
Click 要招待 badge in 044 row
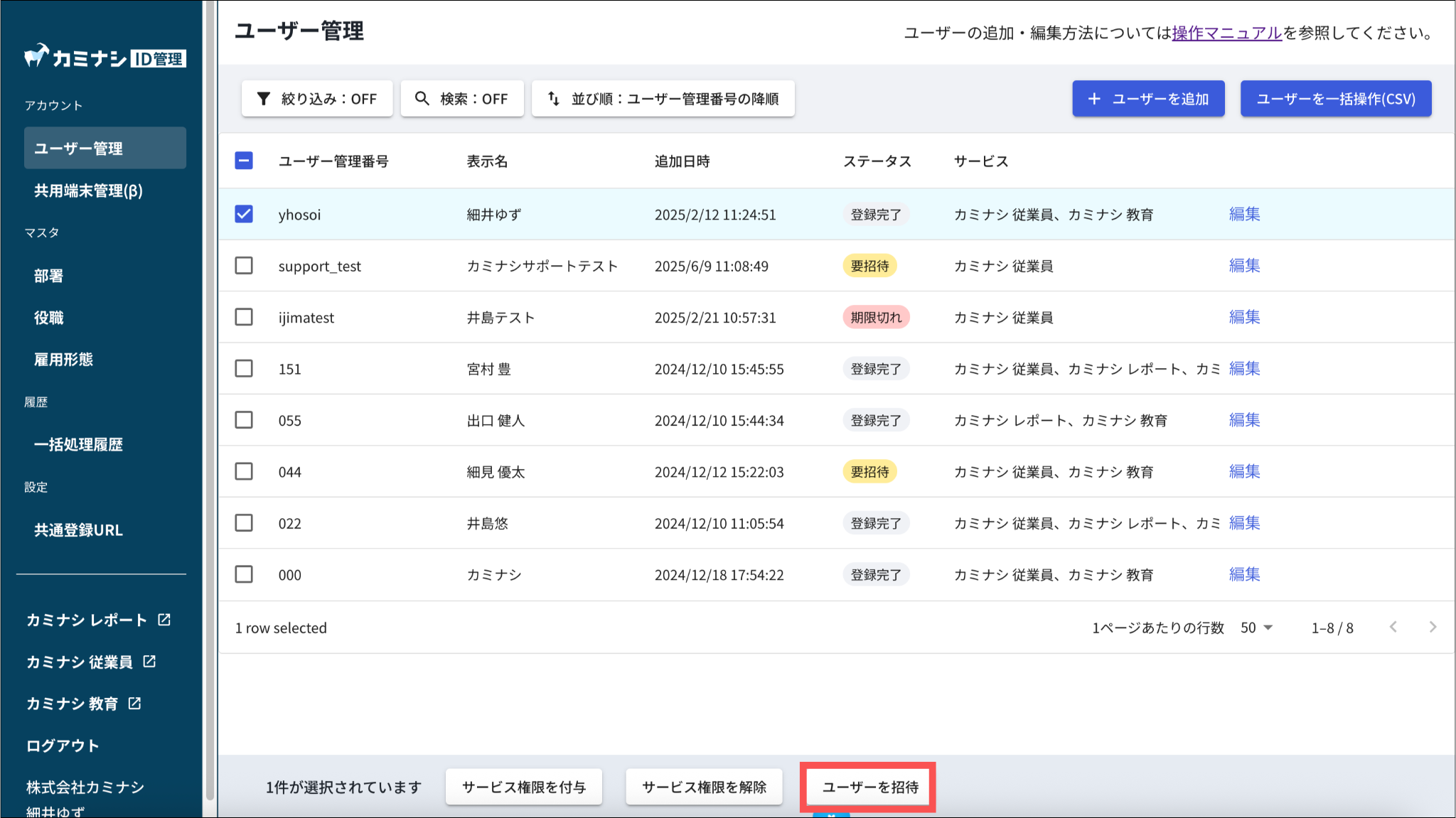click(869, 472)
